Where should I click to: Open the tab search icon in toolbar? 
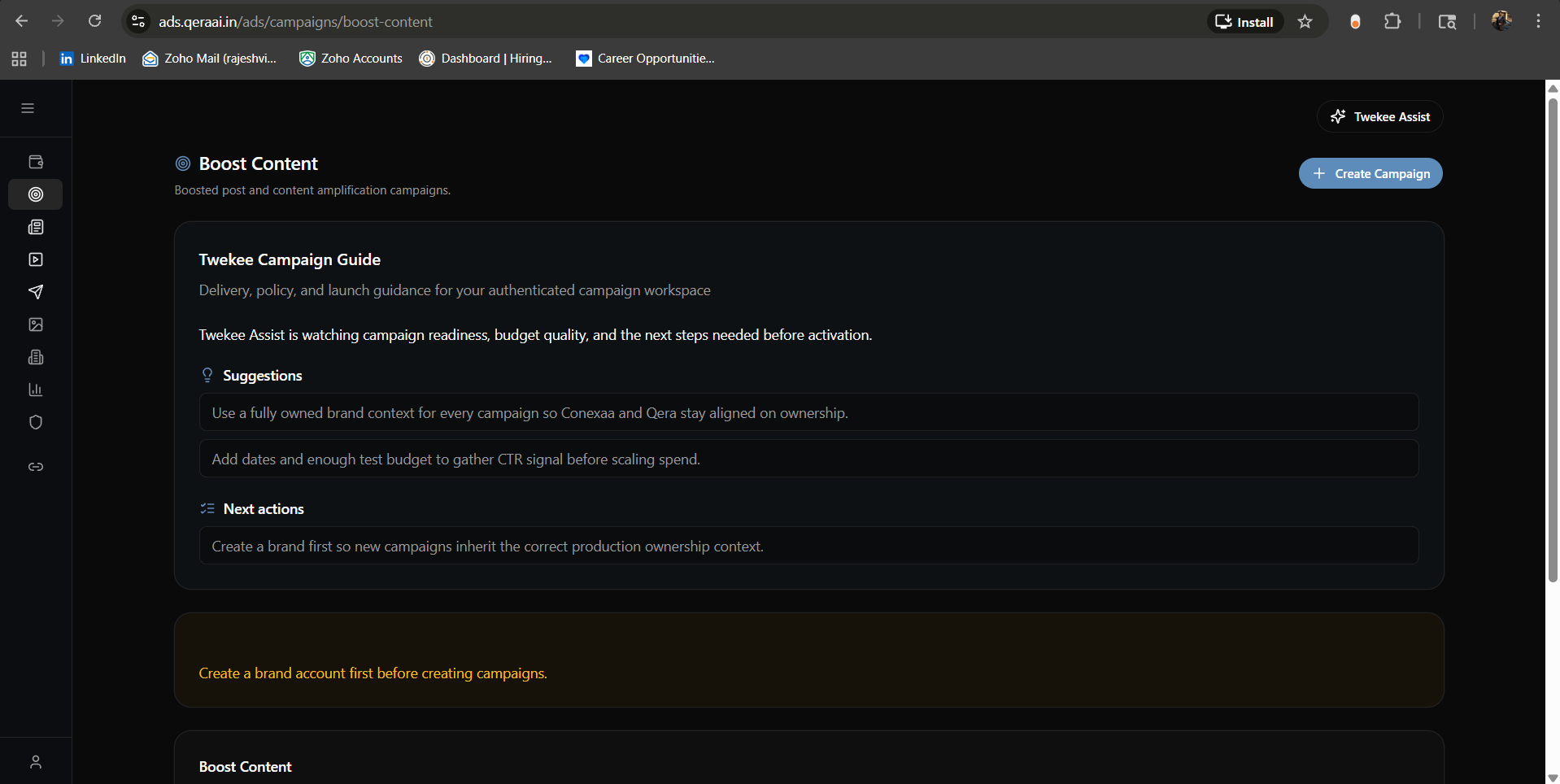[1447, 22]
